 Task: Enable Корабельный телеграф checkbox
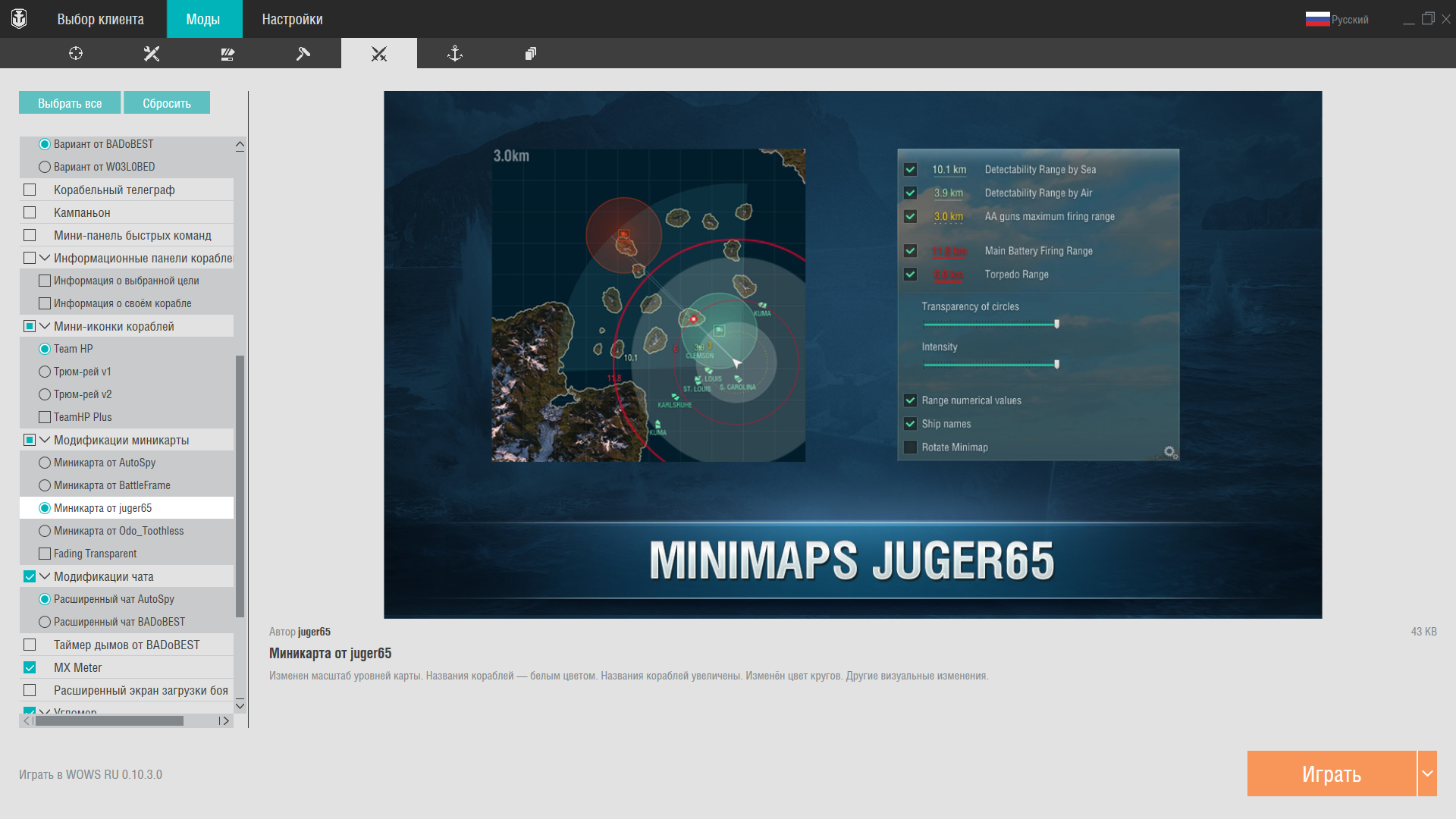(x=30, y=190)
